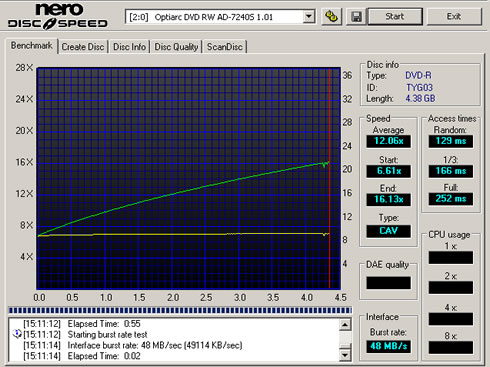Open the Disc Info tab
Viewport: 490px width, 367px height.
[x=129, y=47]
